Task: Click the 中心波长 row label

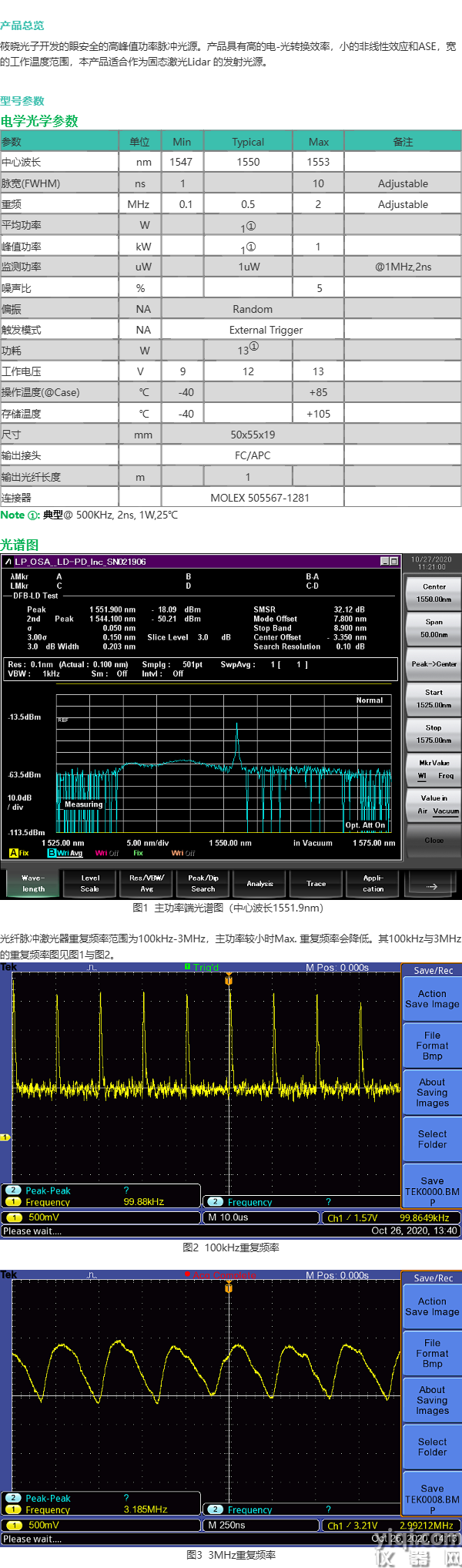Action: point(22,162)
